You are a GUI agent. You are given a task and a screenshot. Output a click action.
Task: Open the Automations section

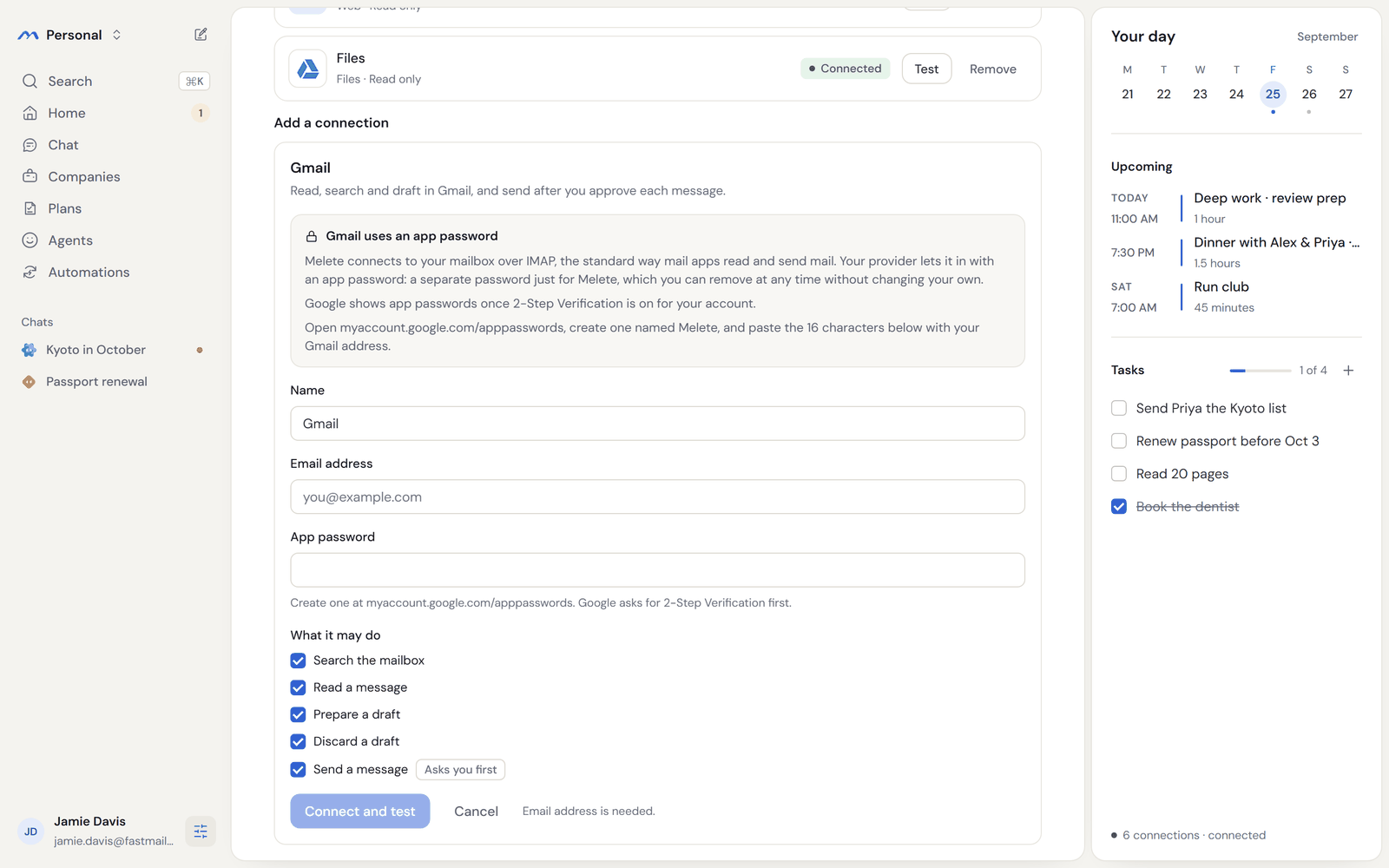pyautogui.click(x=115, y=272)
